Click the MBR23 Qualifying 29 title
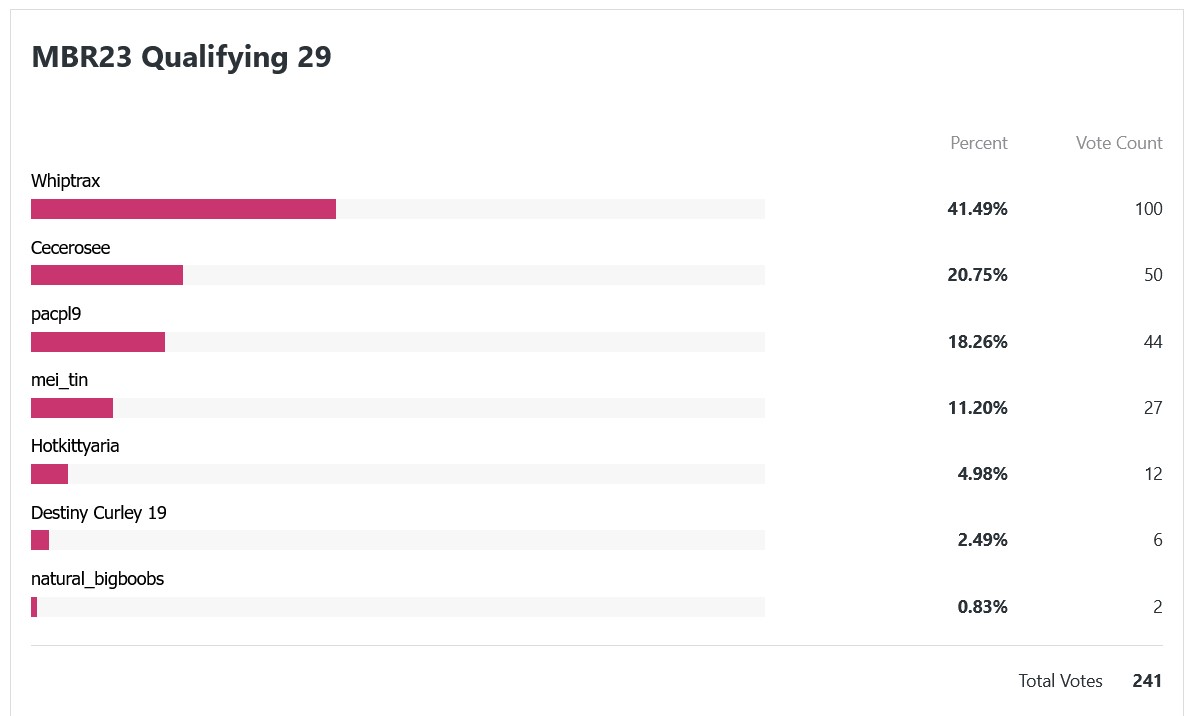The width and height of the screenshot is (1191, 716). pos(182,57)
